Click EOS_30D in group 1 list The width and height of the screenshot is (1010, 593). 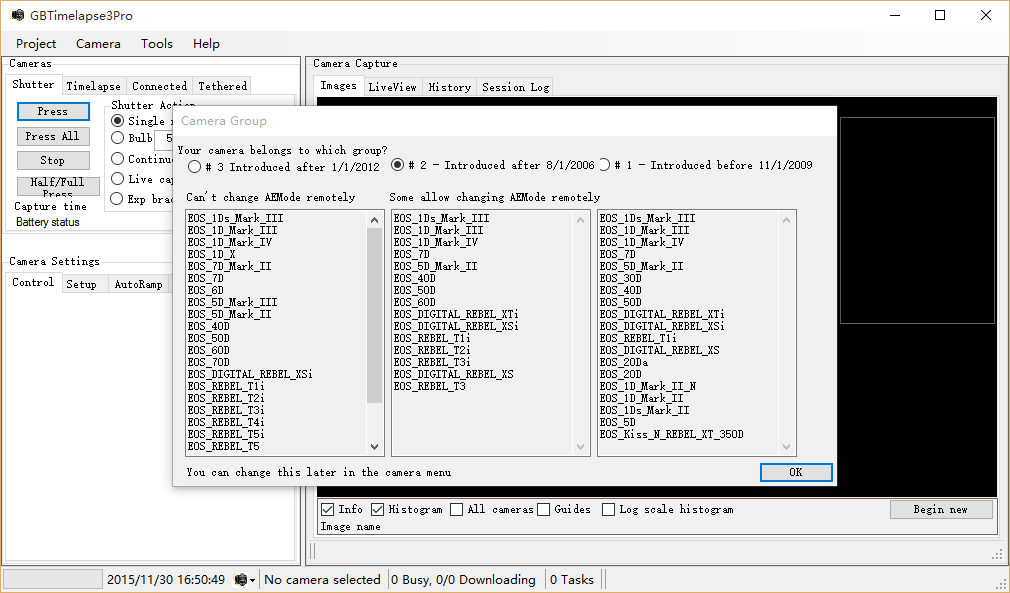coord(621,278)
